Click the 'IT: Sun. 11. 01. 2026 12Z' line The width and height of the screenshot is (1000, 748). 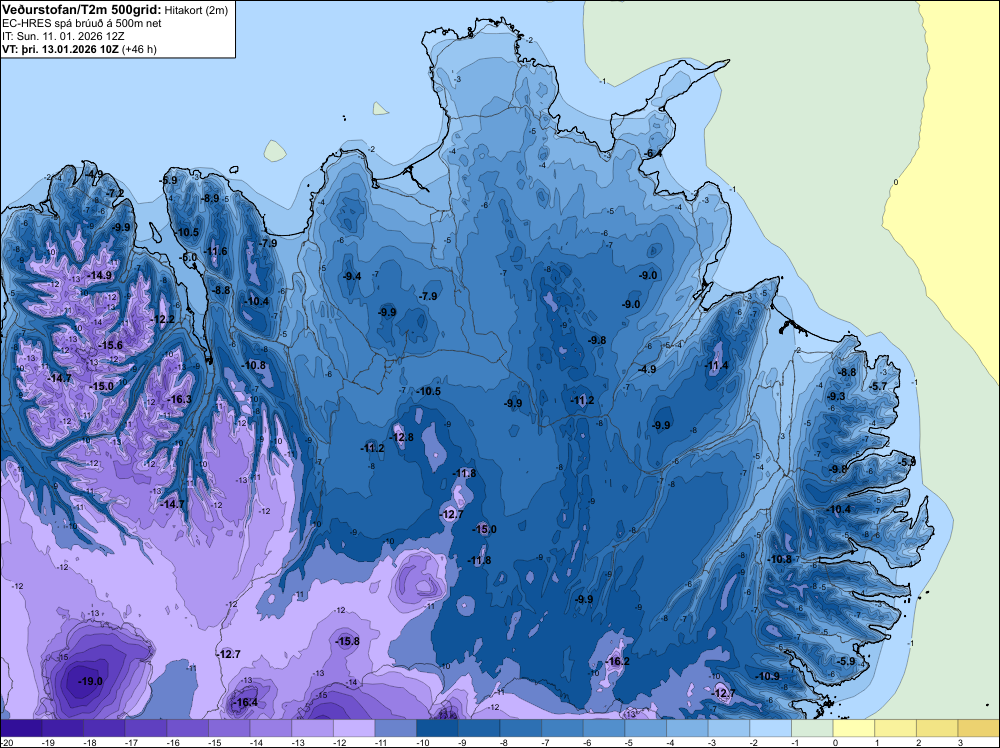pos(63,36)
